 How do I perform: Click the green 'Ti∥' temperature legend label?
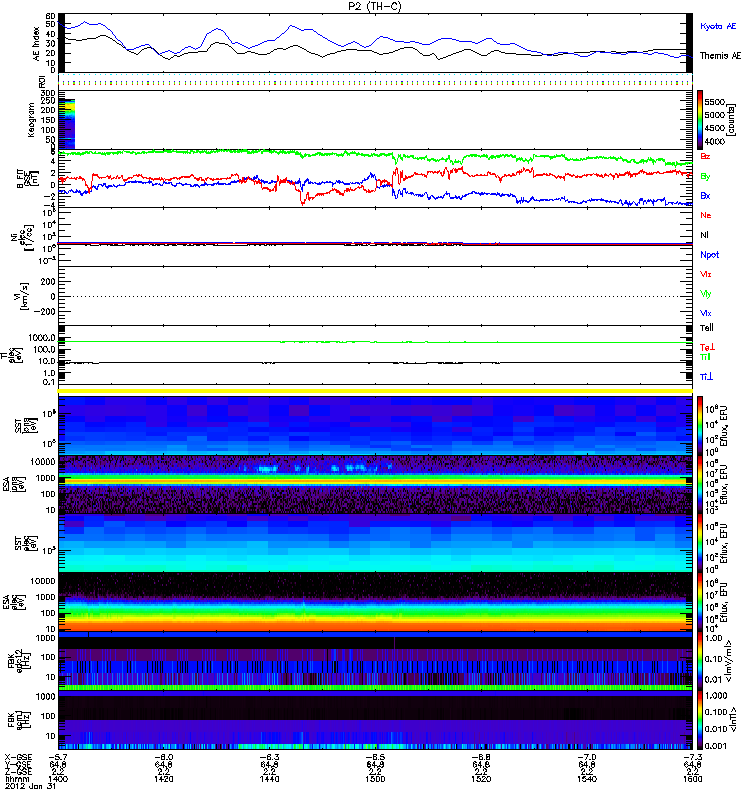tap(705, 357)
